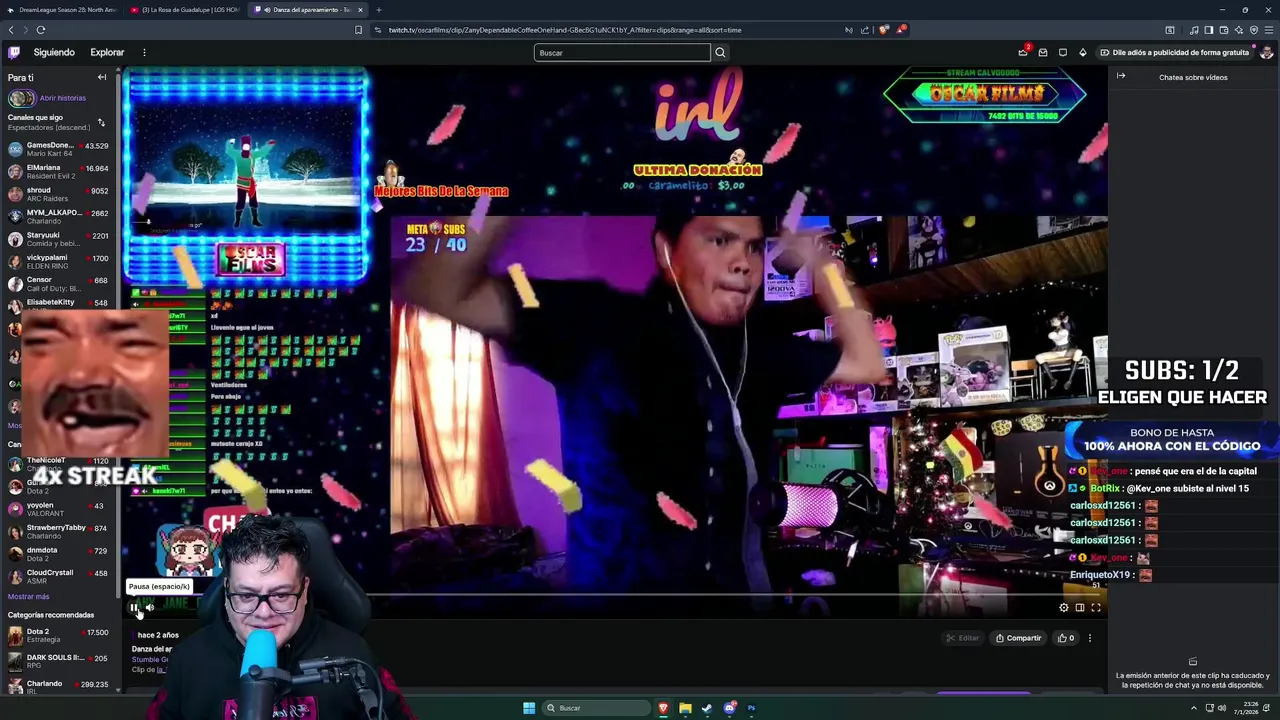Viewport: 1280px width, 720px height.
Task: Open the Get Bits diamond icon
Action: (1083, 52)
